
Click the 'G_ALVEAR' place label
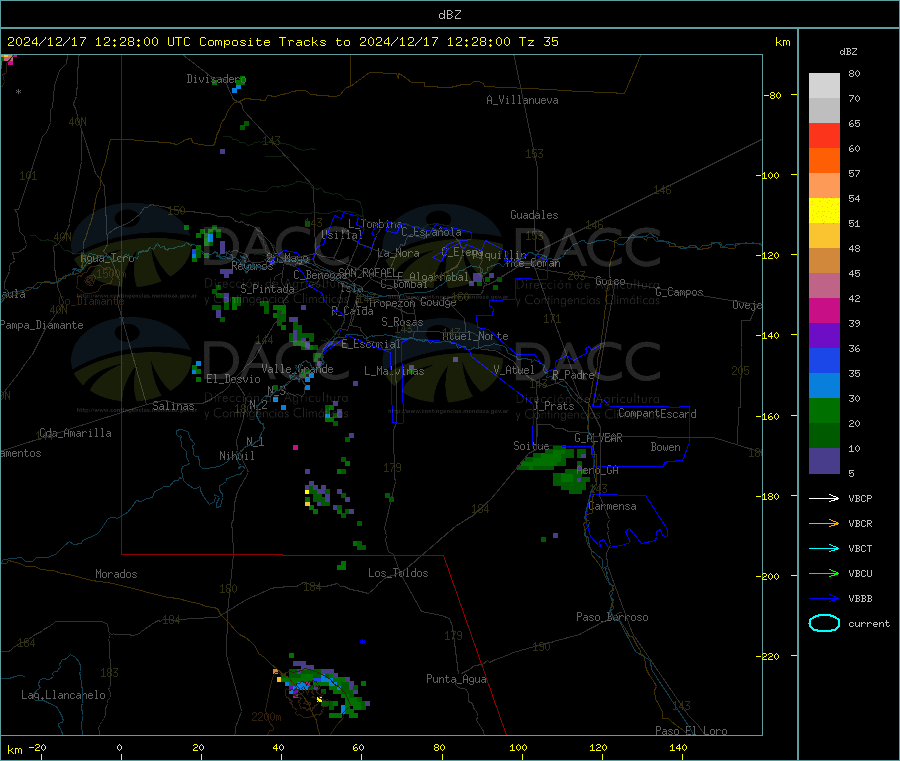tap(598, 438)
